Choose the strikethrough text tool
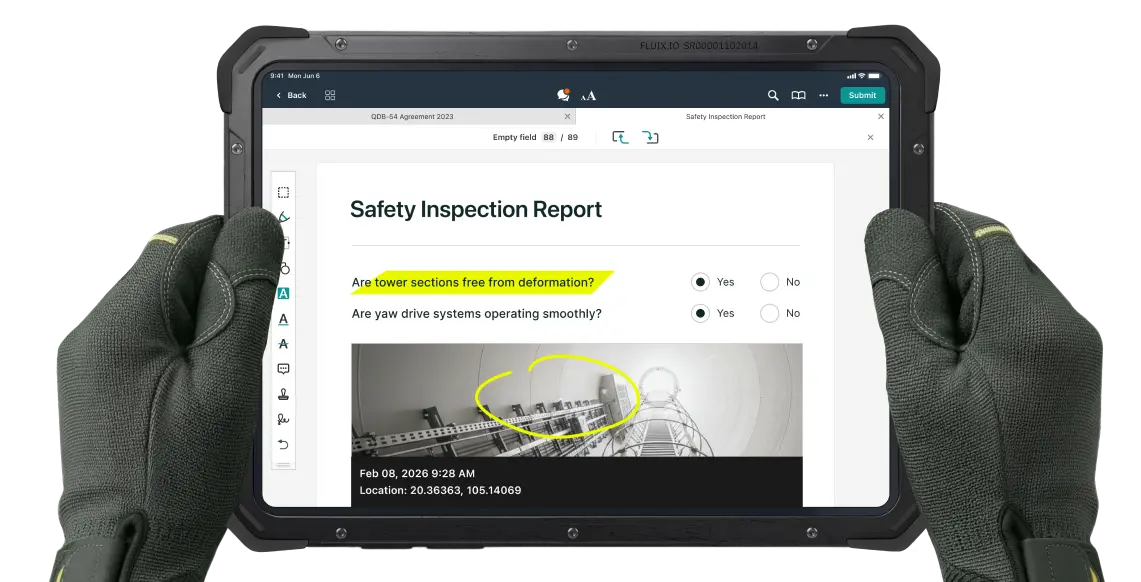 coord(283,343)
